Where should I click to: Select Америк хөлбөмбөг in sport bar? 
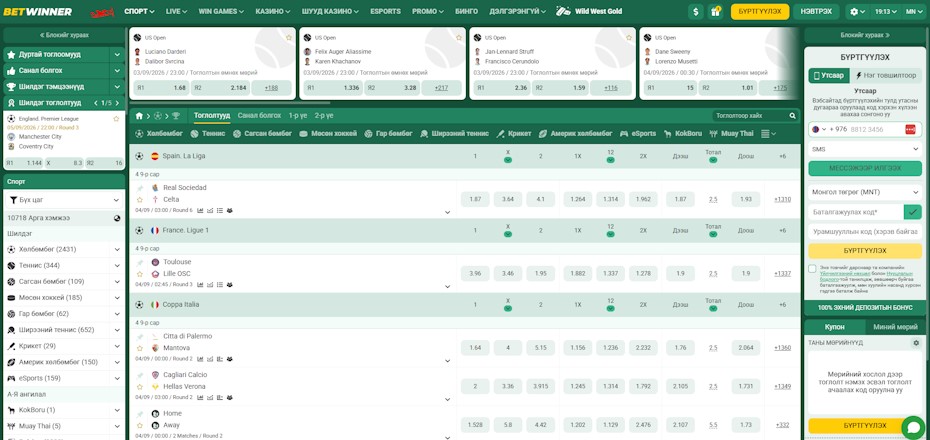pyautogui.click(x=575, y=133)
